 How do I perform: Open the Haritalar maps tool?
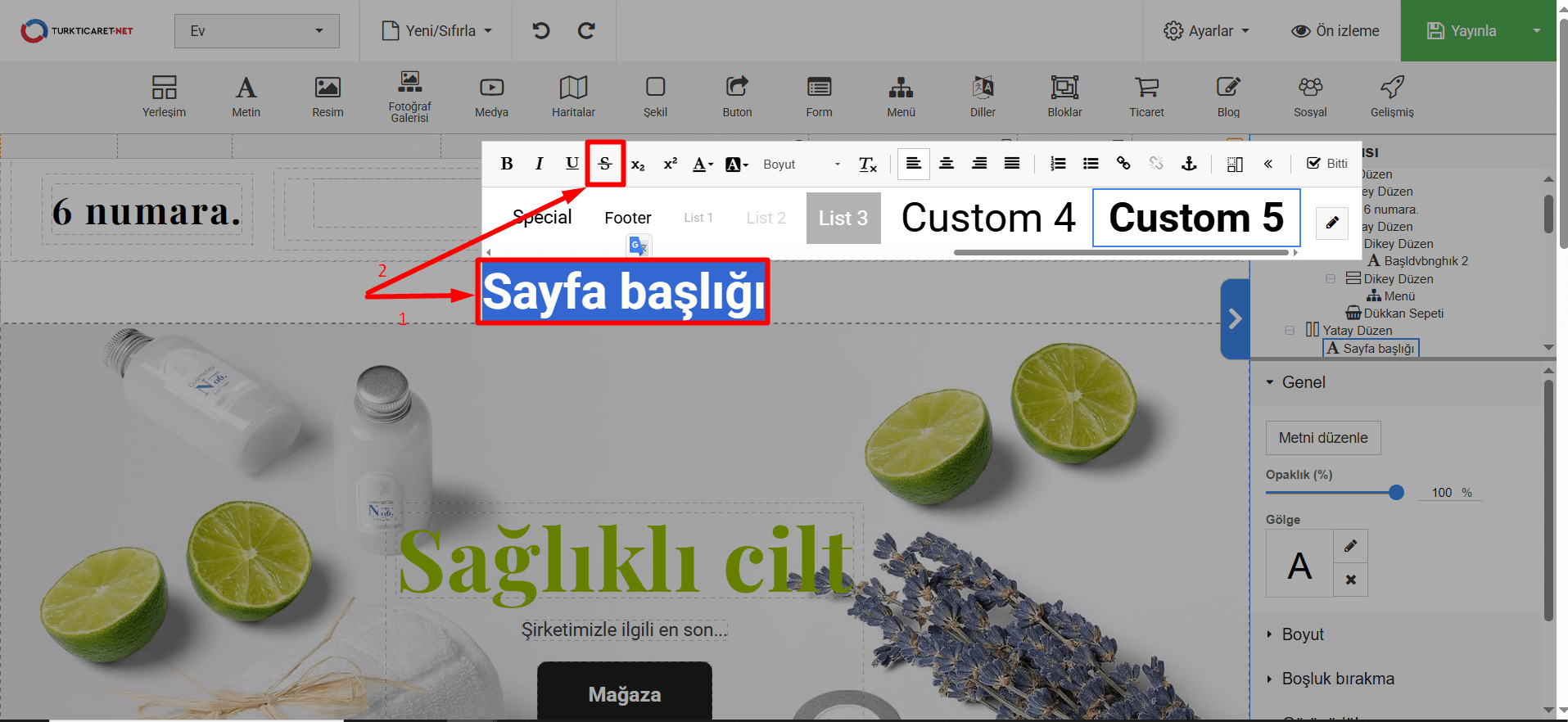(573, 97)
